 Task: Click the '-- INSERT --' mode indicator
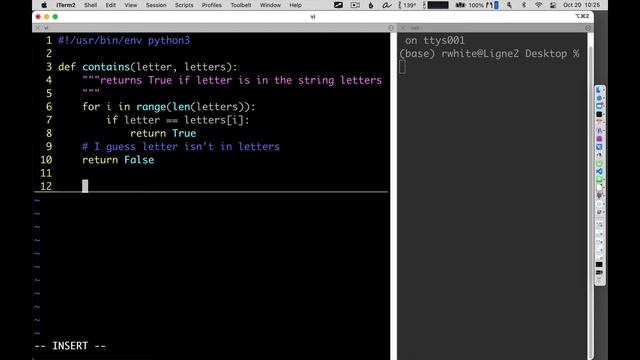point(70,346)
